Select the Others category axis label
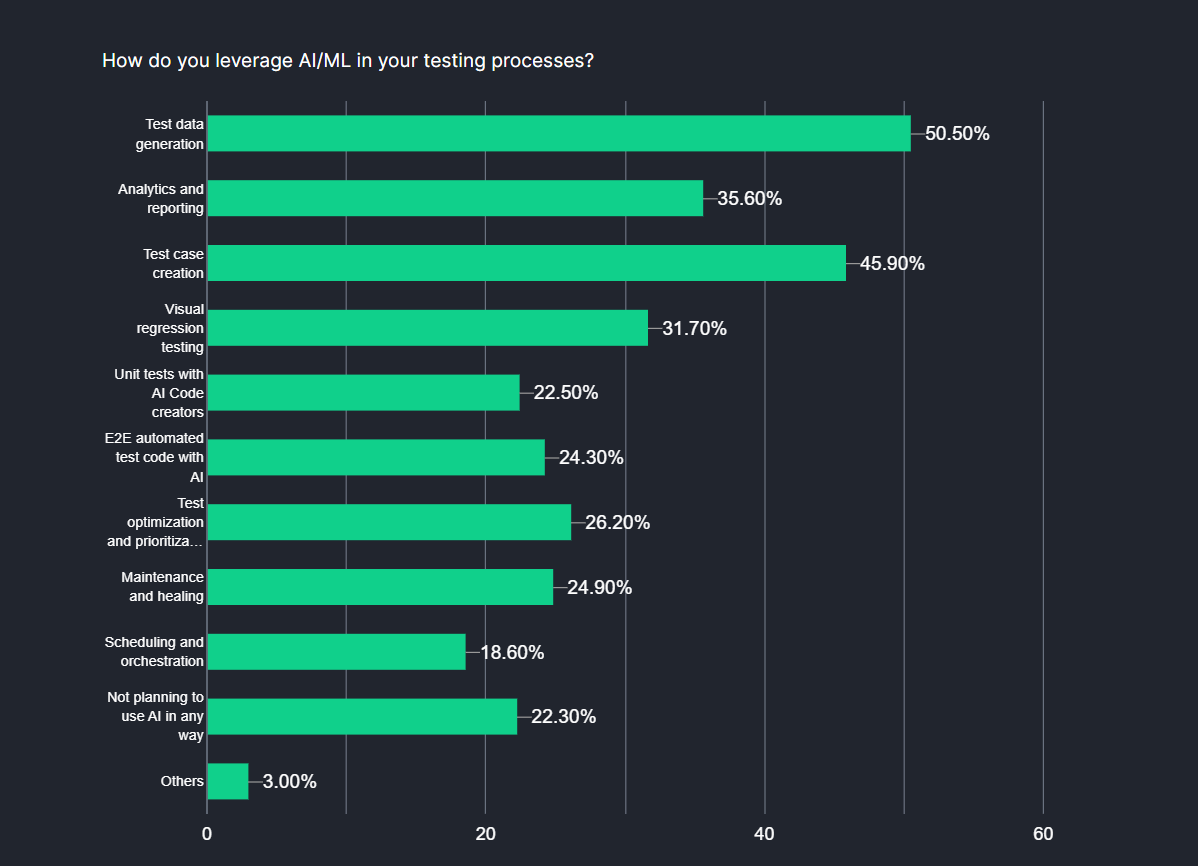This screenshot has height=866, width=1198. [x=182, y=781]
